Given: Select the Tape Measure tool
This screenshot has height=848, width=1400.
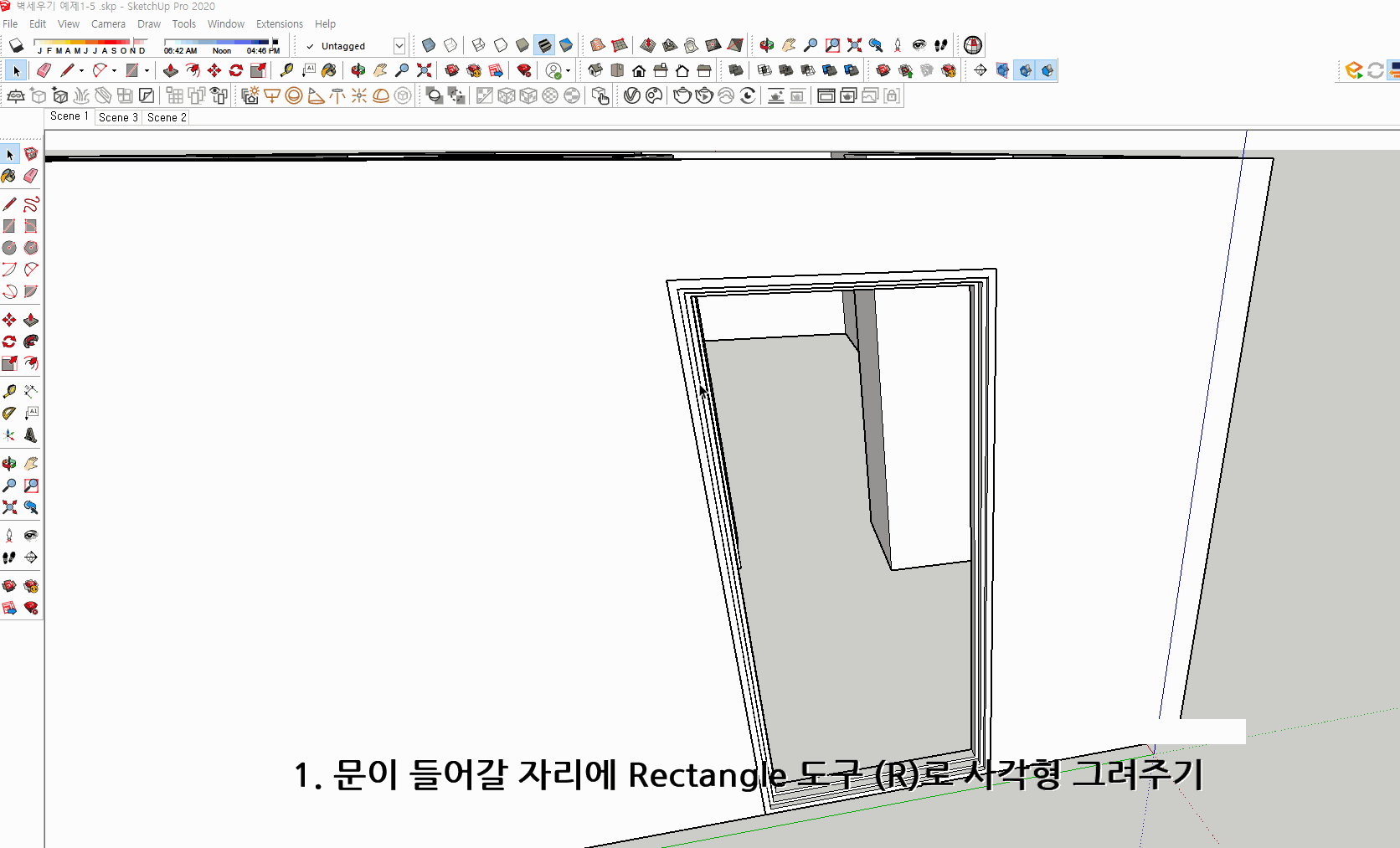Looking at the screenshot, I should click(x=10, y=390).
